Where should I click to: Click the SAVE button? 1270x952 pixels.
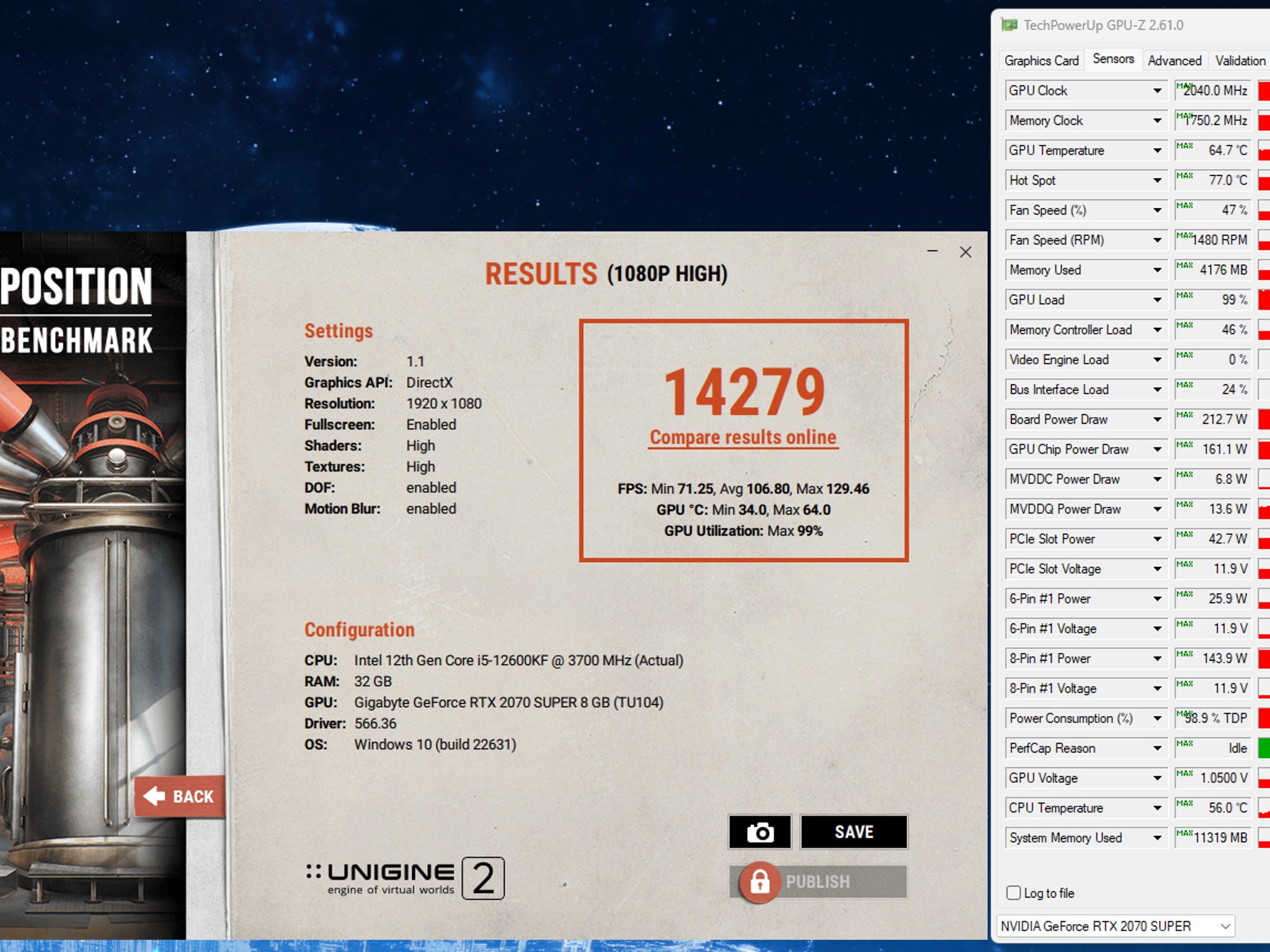pyautogui.click(x=854, y=832)
